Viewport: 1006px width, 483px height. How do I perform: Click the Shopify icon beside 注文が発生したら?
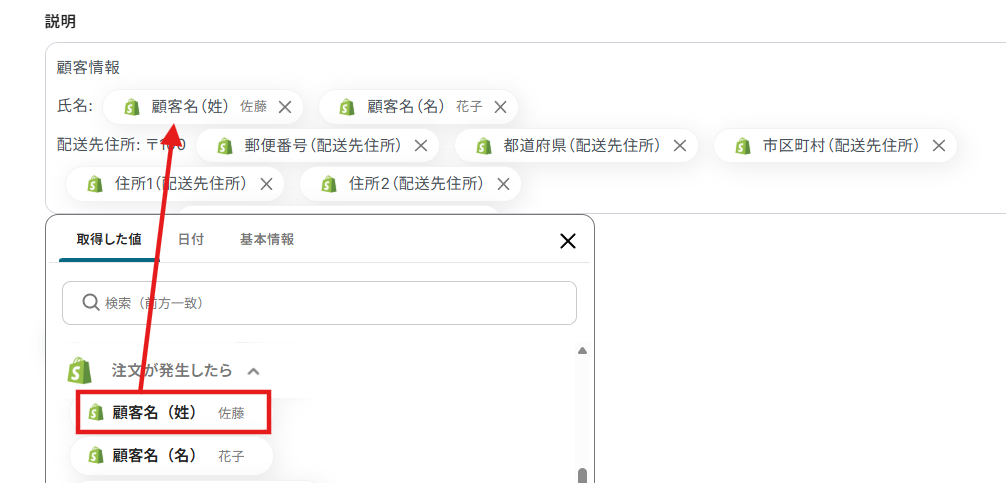coord(80,371)
